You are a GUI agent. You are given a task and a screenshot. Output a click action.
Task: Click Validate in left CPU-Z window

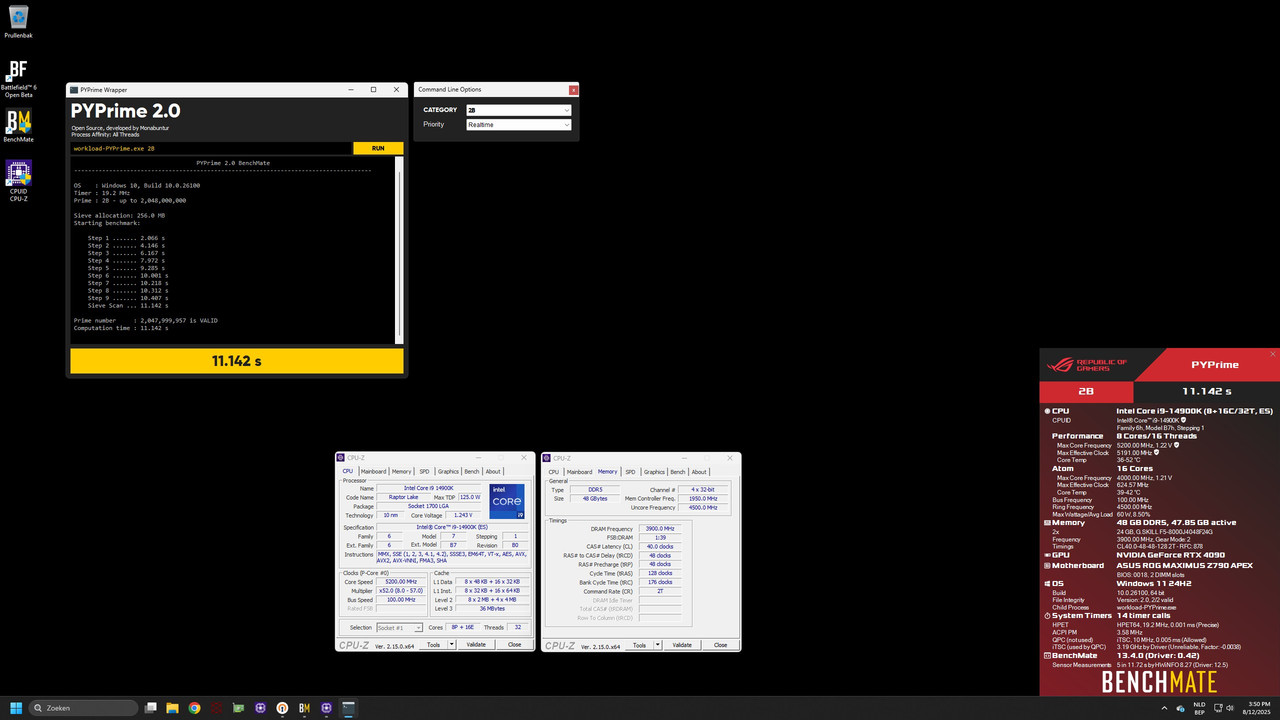(476, 645)
